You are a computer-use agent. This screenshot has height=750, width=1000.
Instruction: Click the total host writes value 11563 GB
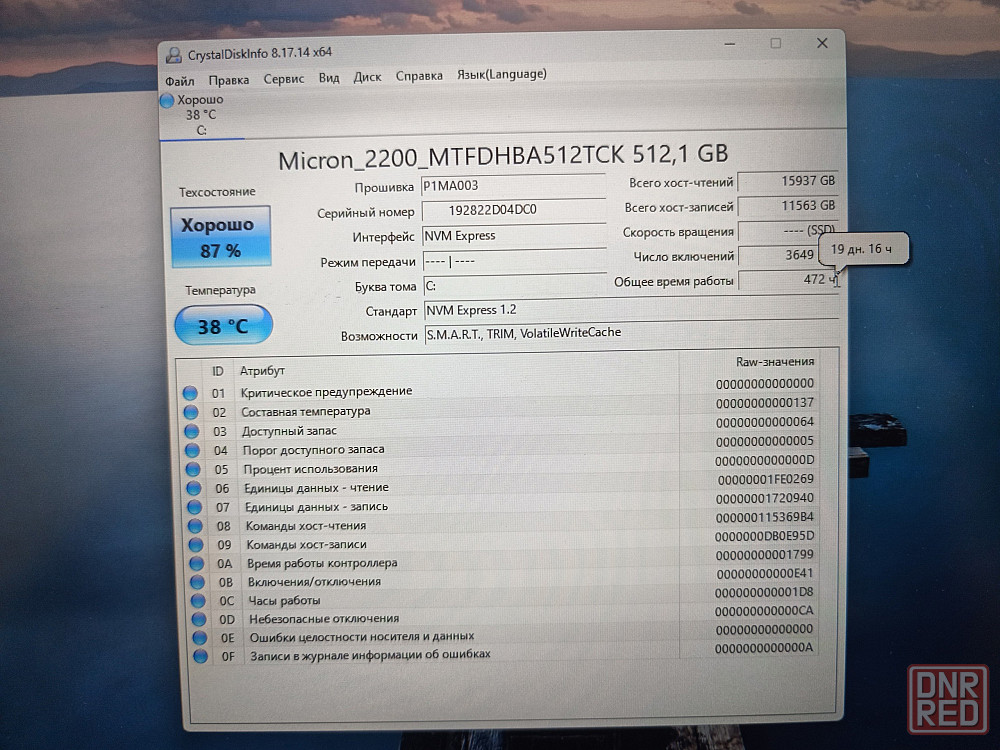click(788, 206)
